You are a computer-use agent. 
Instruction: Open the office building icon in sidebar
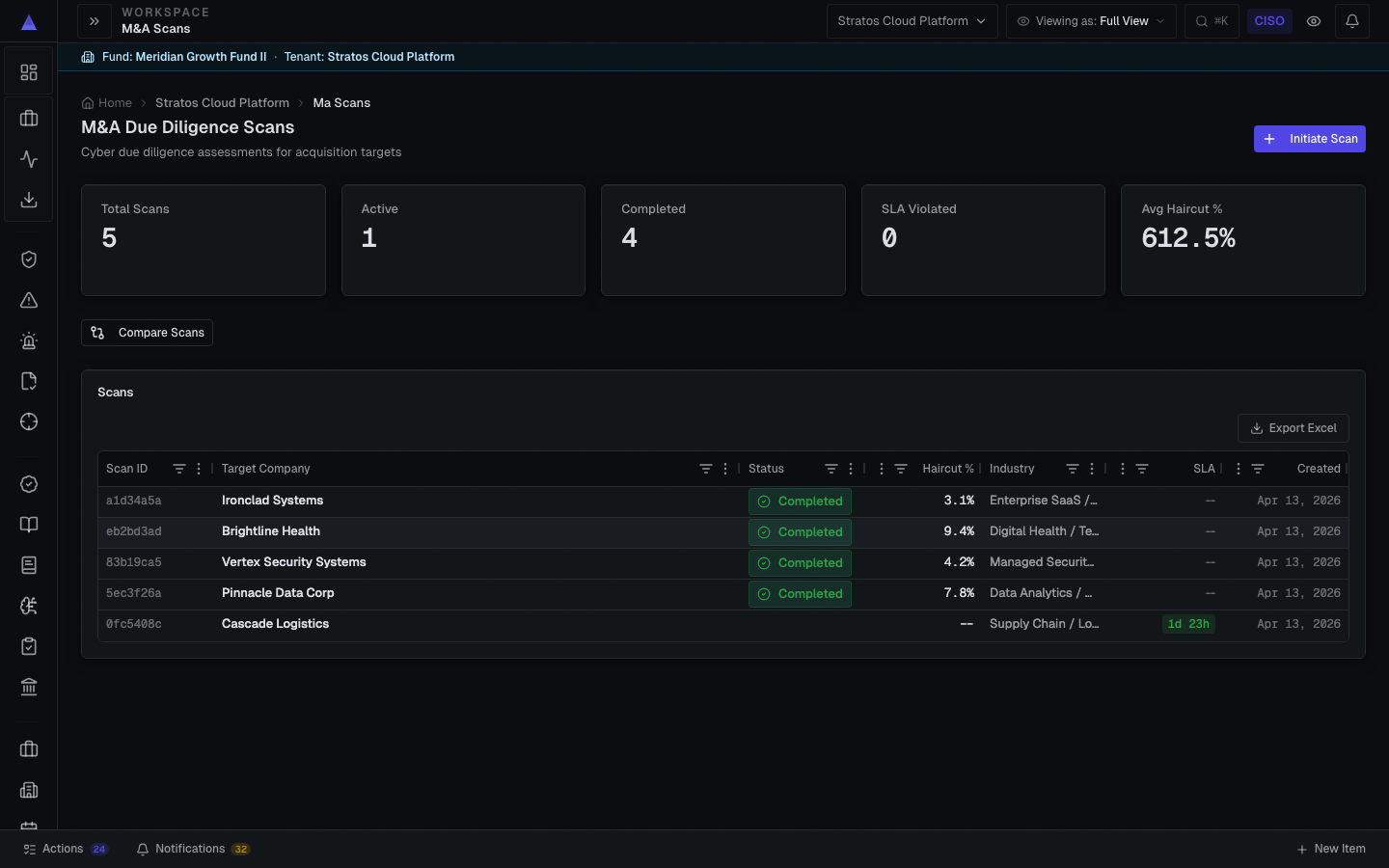[29, 790]
